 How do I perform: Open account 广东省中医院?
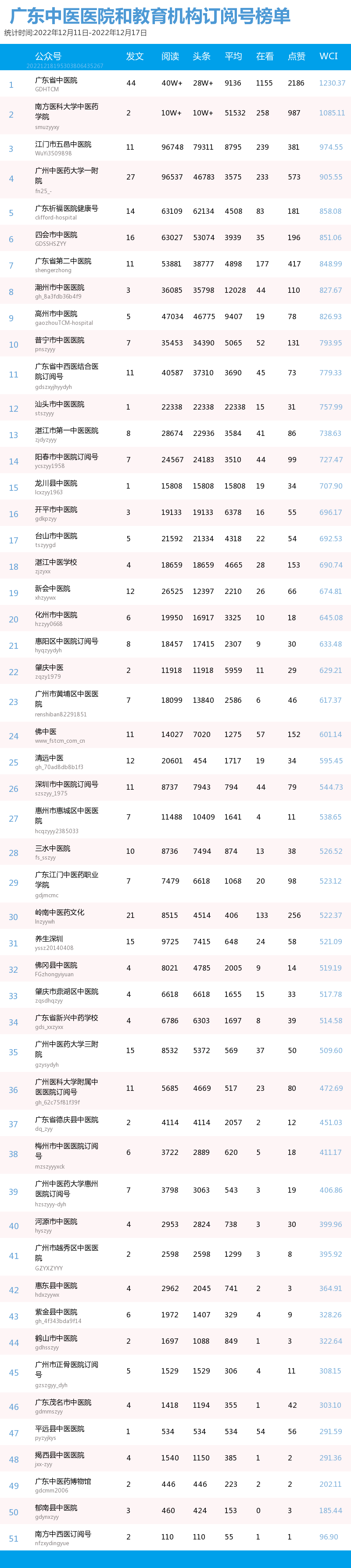(56, 80)
